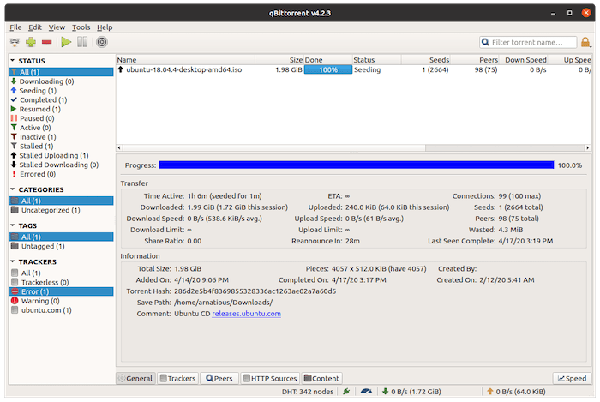Open the Tools menu

pos(81,27)
